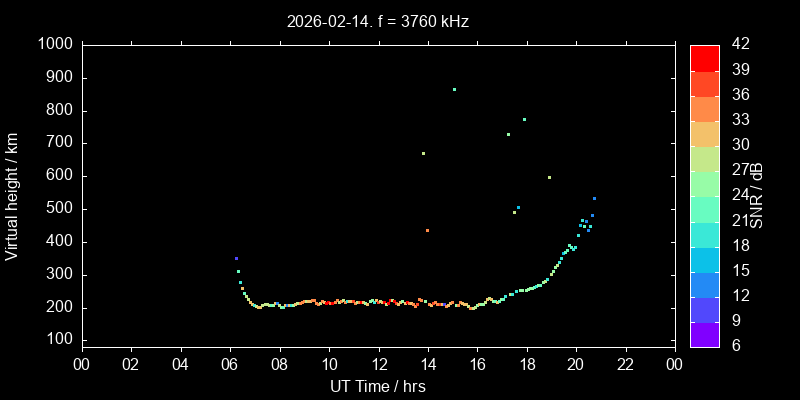Pick the cyan 15–18 dB colorbar band
The image size is (800, 400).
705,259
